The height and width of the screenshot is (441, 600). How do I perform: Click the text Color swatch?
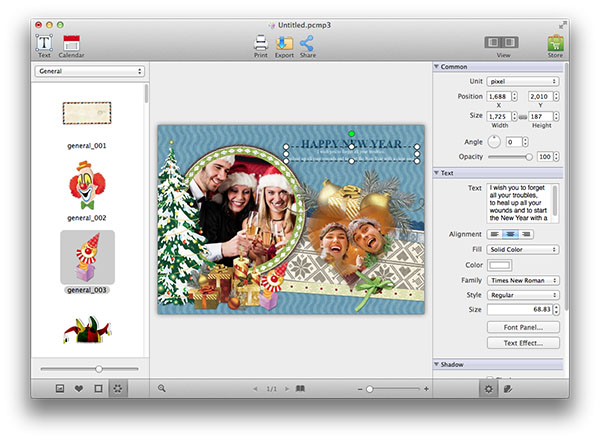(x=498, y=265)
